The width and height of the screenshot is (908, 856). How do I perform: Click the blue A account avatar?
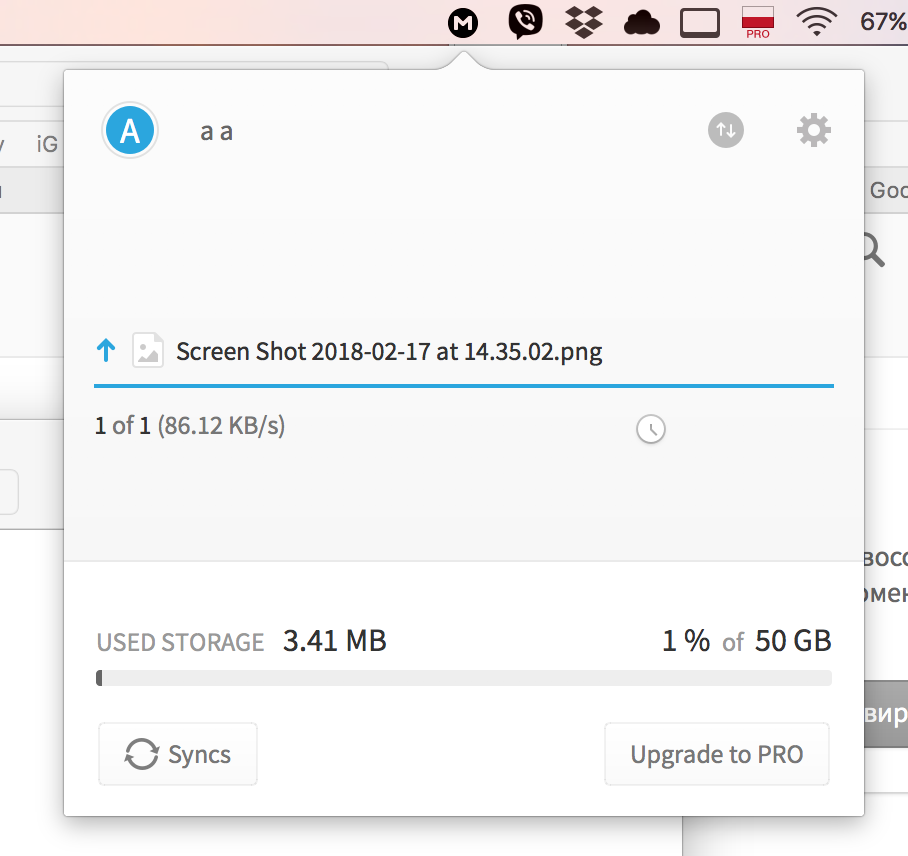point(130,131)
